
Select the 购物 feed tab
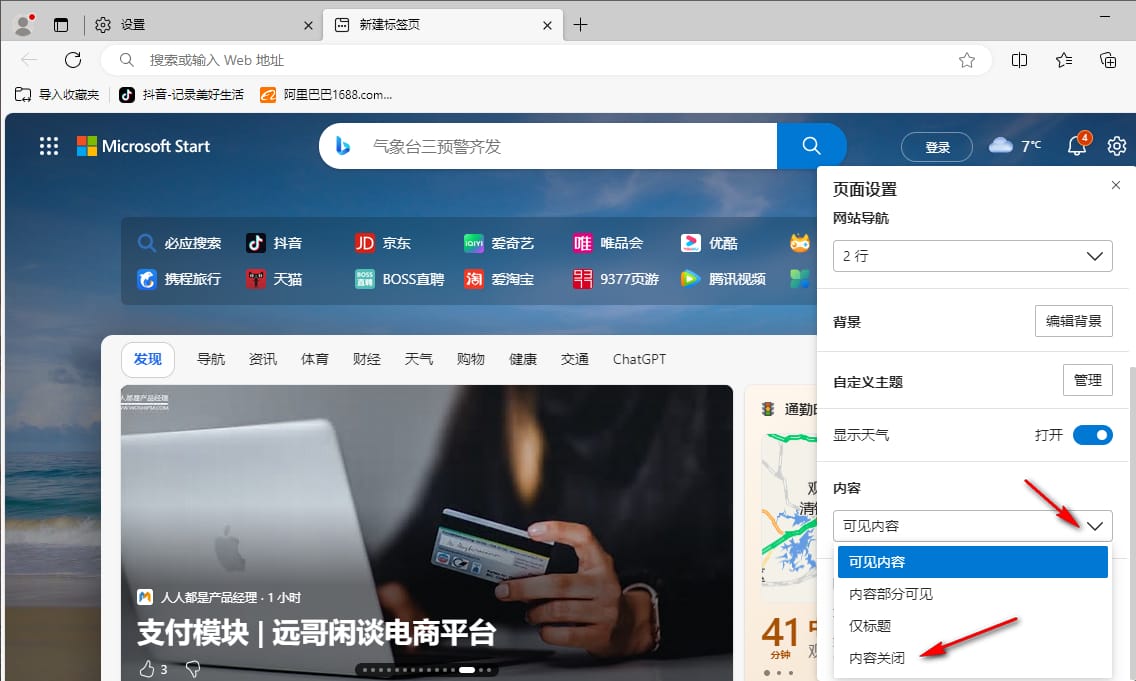[471, 359]
